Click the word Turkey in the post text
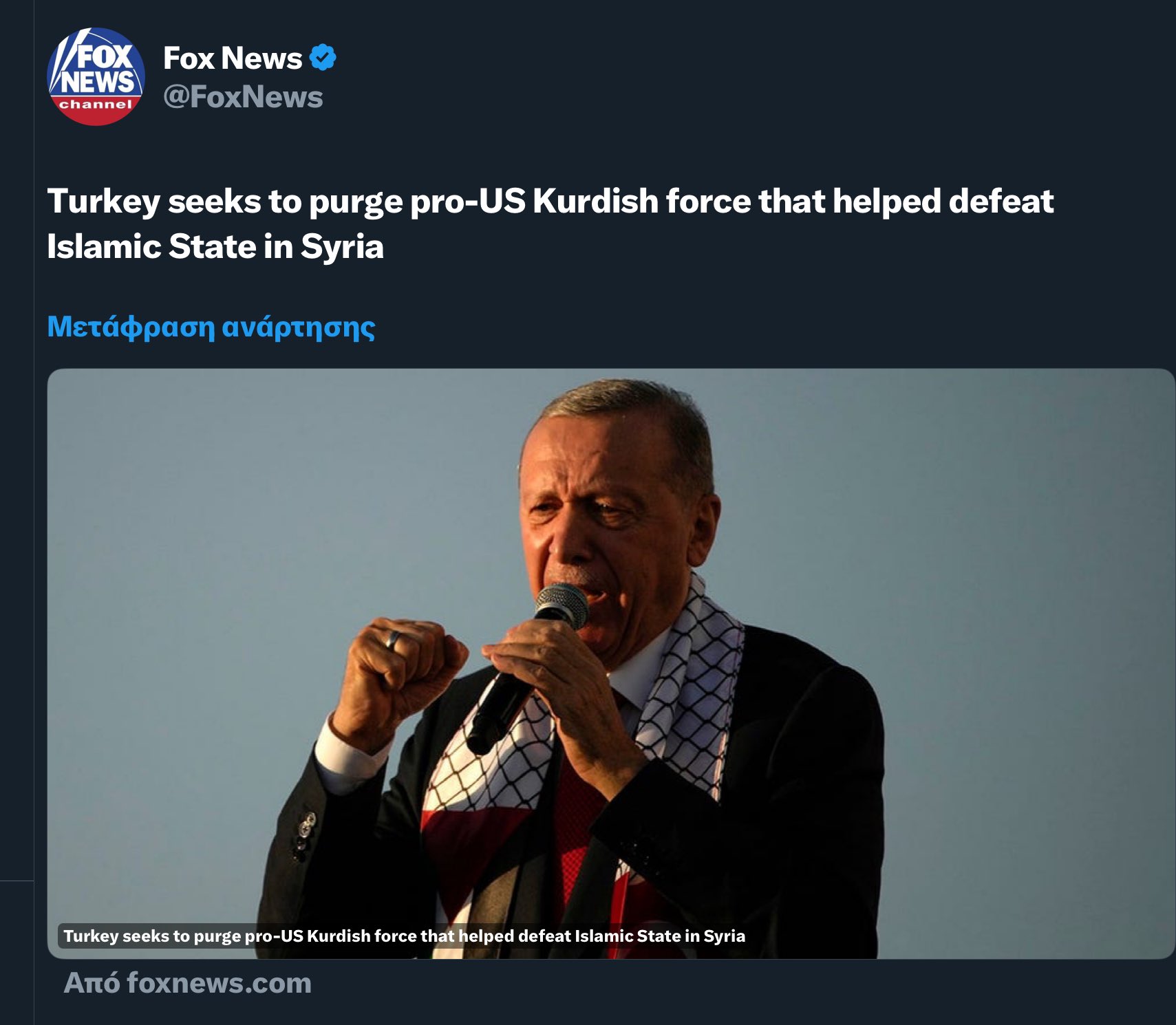The image size is (1176, 1025). point(103,202)
